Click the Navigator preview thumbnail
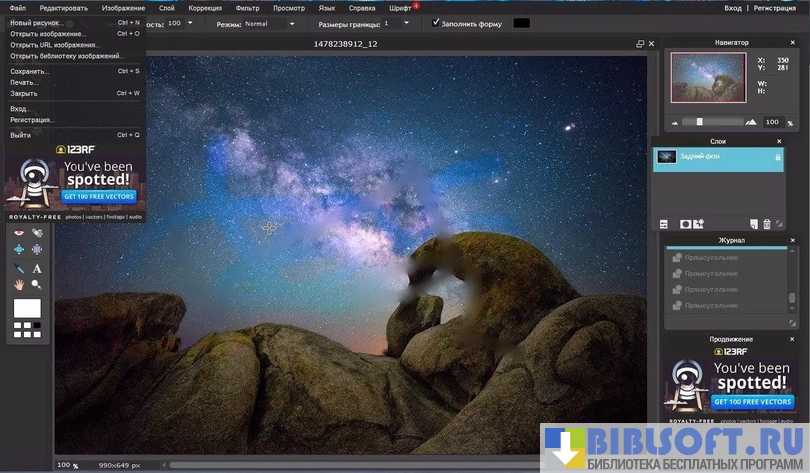Image resolution: width=810 pixels, height=473 pixels. pyautogui.click(x=708, y=77)
